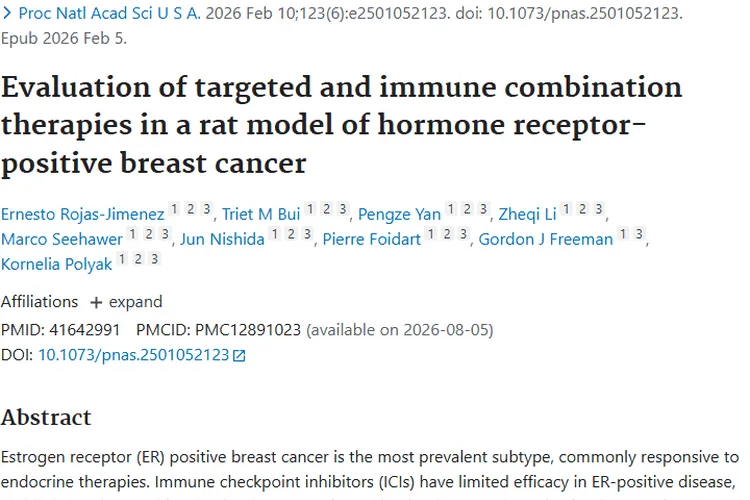The width and height of the screenshot is (750, 500).
Task: Click affiliation superscript 1 after Ernesto Rojas-Jimenez
Action: pyautogui.click(x=173, y=209)
